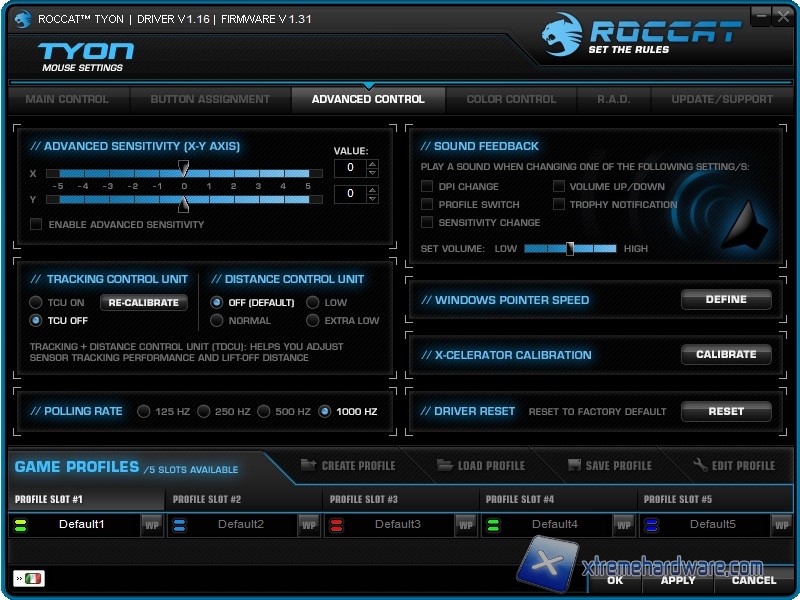Click the Define pointer speed button
The height and width of the screenshot is (600, 800).
tap(726, 299)
